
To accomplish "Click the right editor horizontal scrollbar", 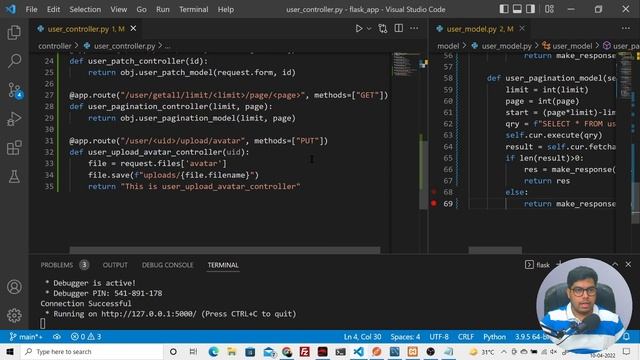I will [x=495, y=250].
